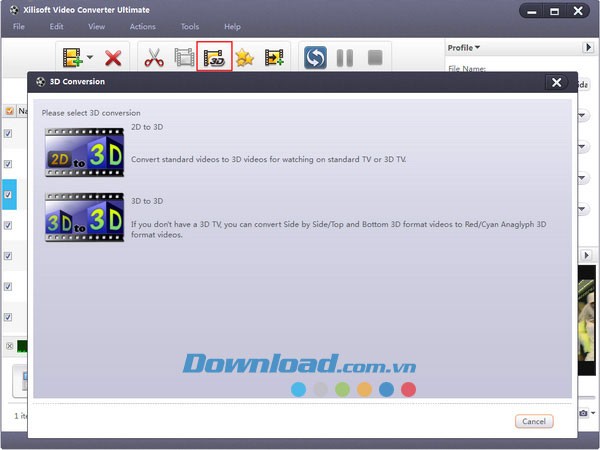
Task: Open the File menu
Action: 19,26
